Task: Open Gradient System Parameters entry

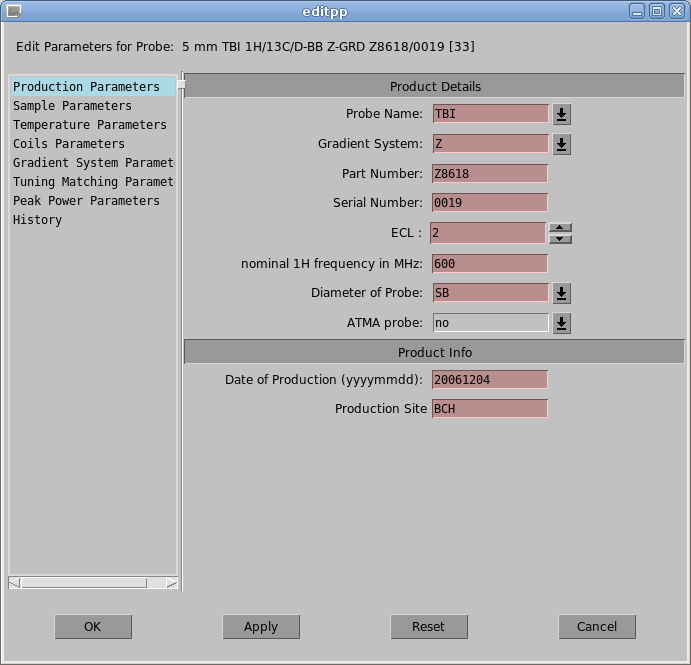Action: click(x=93, y=163)
